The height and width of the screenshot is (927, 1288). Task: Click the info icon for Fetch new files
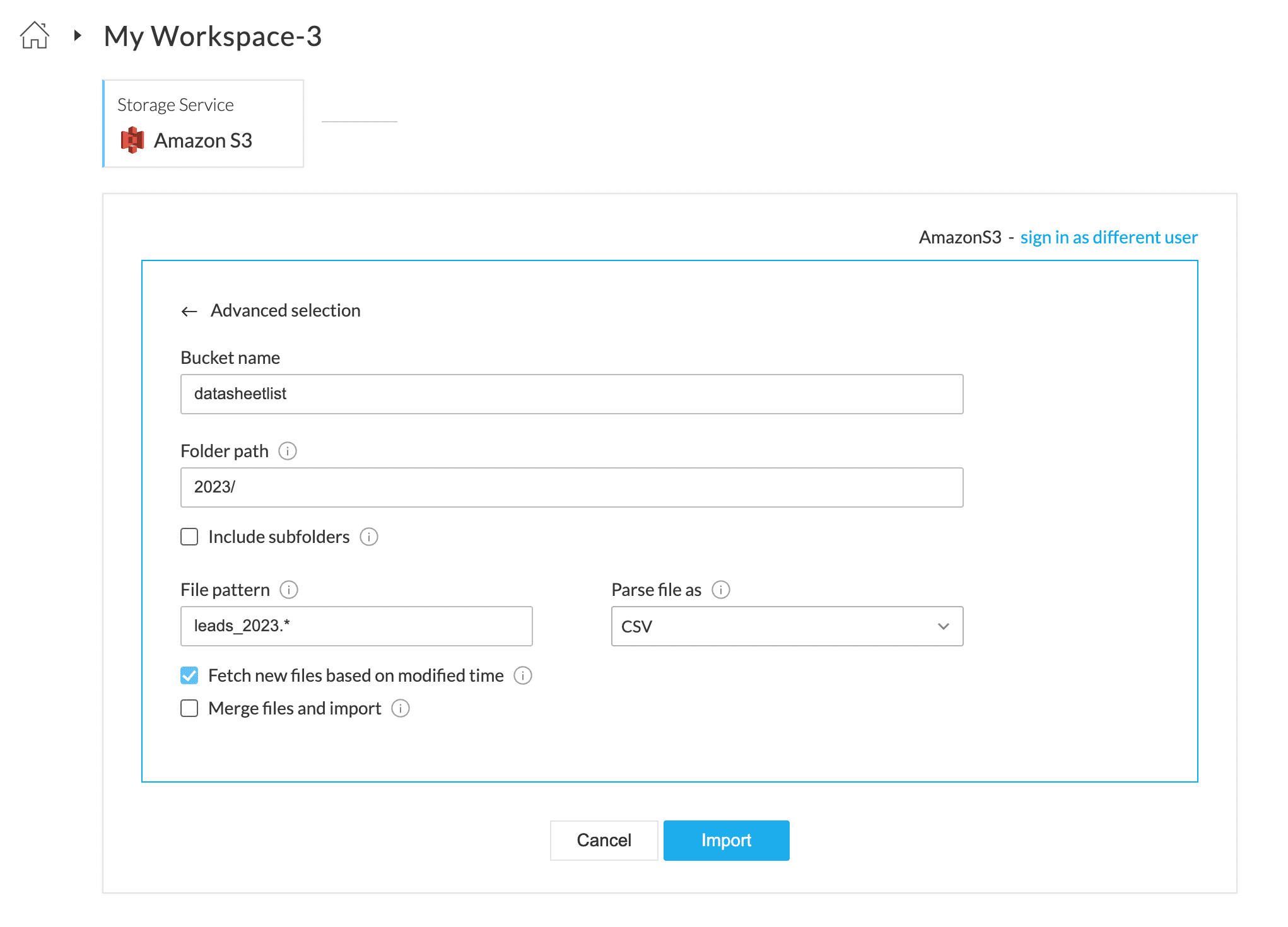523,676
